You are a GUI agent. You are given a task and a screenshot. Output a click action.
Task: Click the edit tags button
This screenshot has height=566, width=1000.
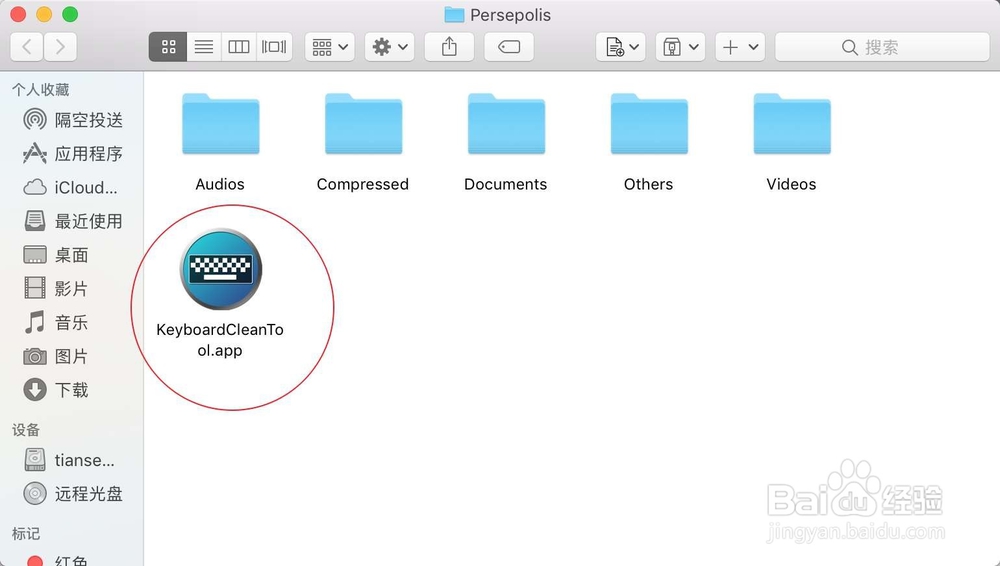click(509, 47)
